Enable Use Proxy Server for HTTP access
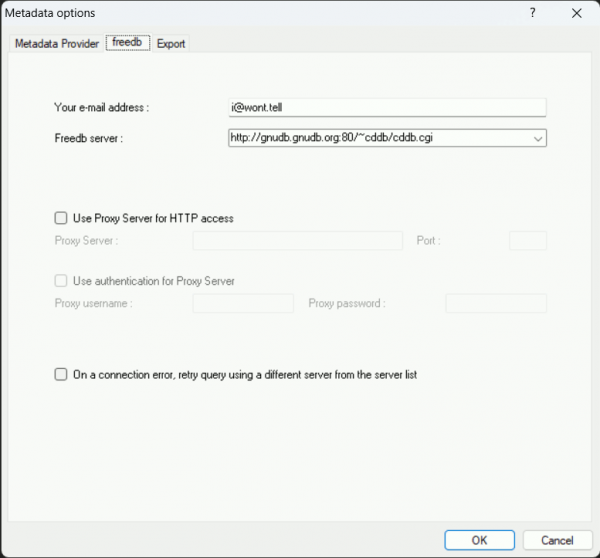 click(61, 217)
